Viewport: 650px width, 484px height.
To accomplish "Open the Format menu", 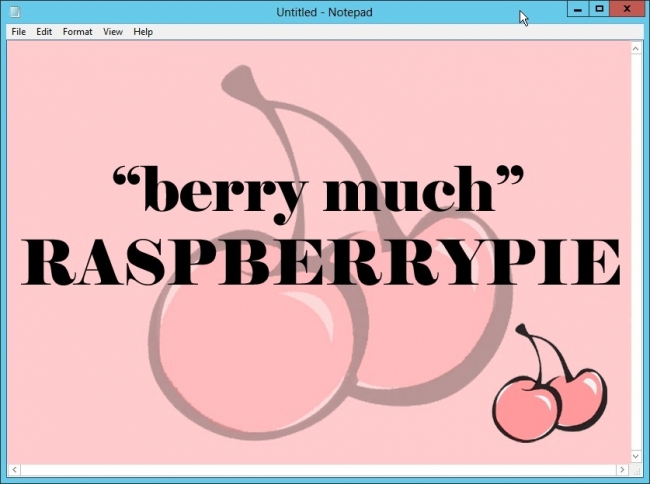I will pyautogui.click(x=77, y=32).
